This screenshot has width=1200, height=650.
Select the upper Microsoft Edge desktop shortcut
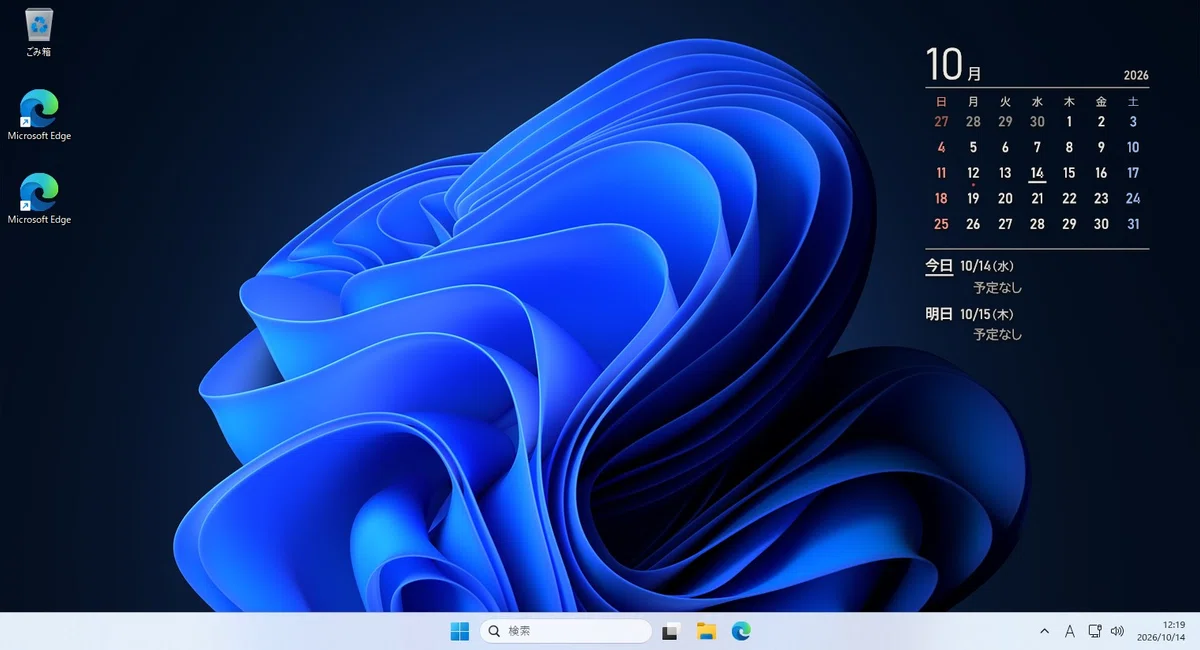39,115
